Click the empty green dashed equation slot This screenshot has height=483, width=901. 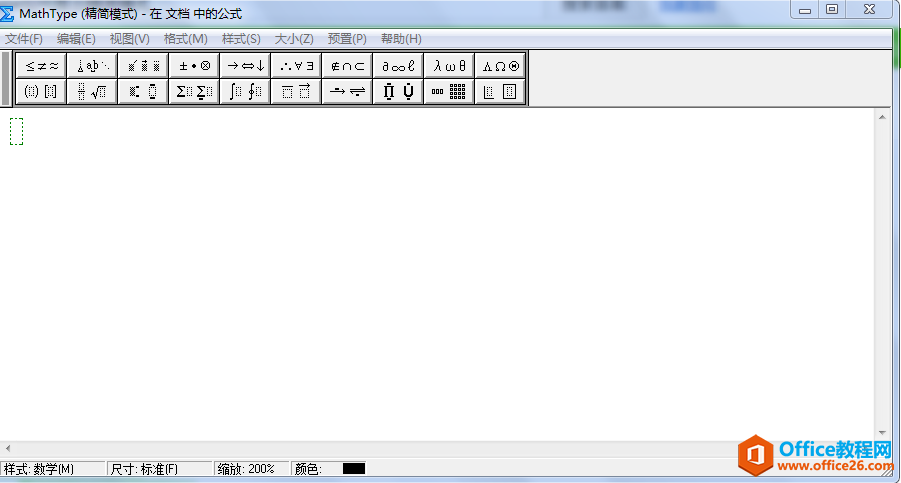coord(17,132)
